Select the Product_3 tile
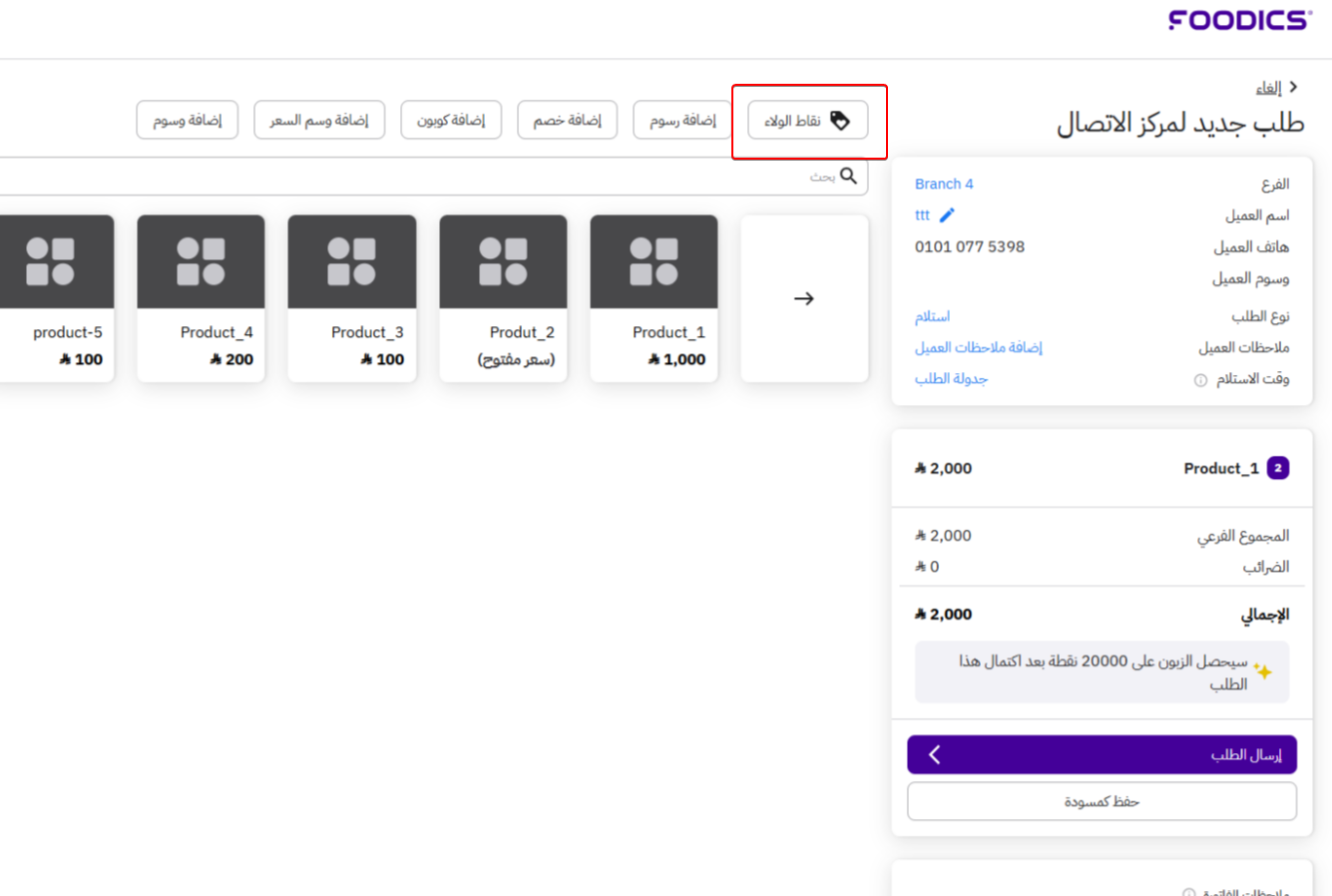 (351, 298)
